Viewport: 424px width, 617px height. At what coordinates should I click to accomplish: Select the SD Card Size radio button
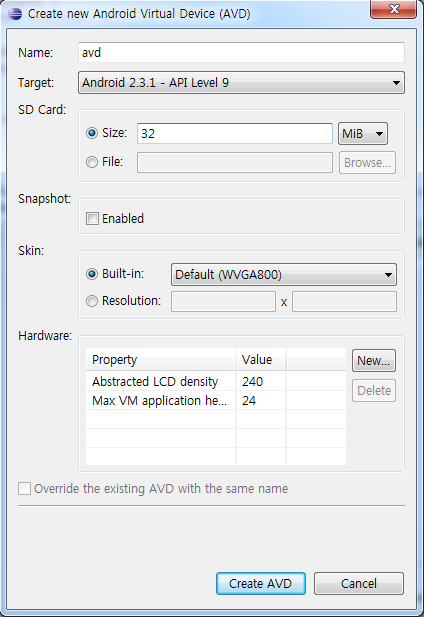[92, 133]
